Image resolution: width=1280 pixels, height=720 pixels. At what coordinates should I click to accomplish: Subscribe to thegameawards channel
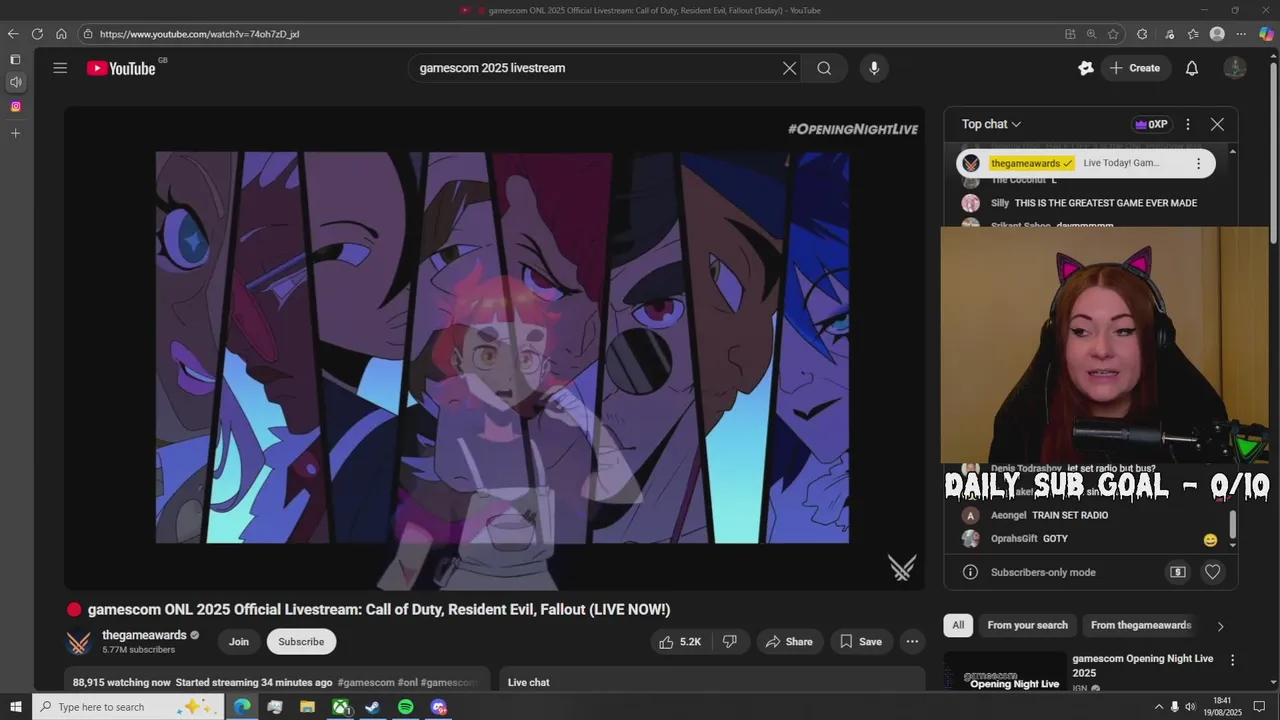[301, 642]
